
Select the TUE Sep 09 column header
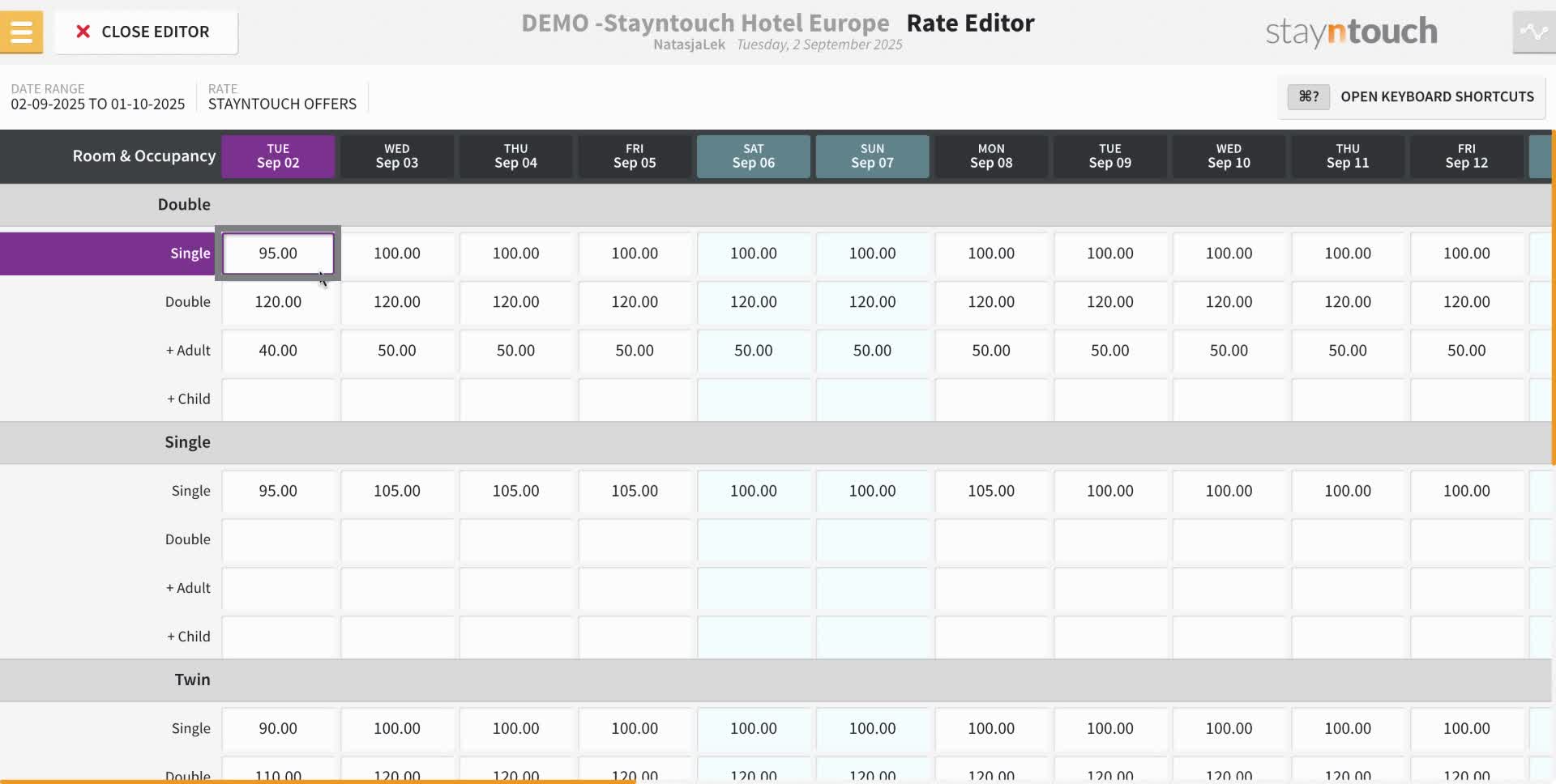(1110, 156)
